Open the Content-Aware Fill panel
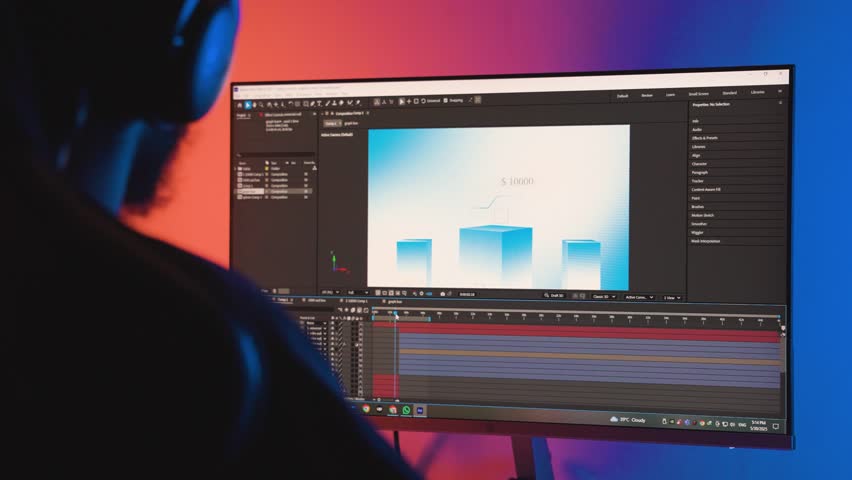Screen dimensions: 852x480 pos(707,189)
